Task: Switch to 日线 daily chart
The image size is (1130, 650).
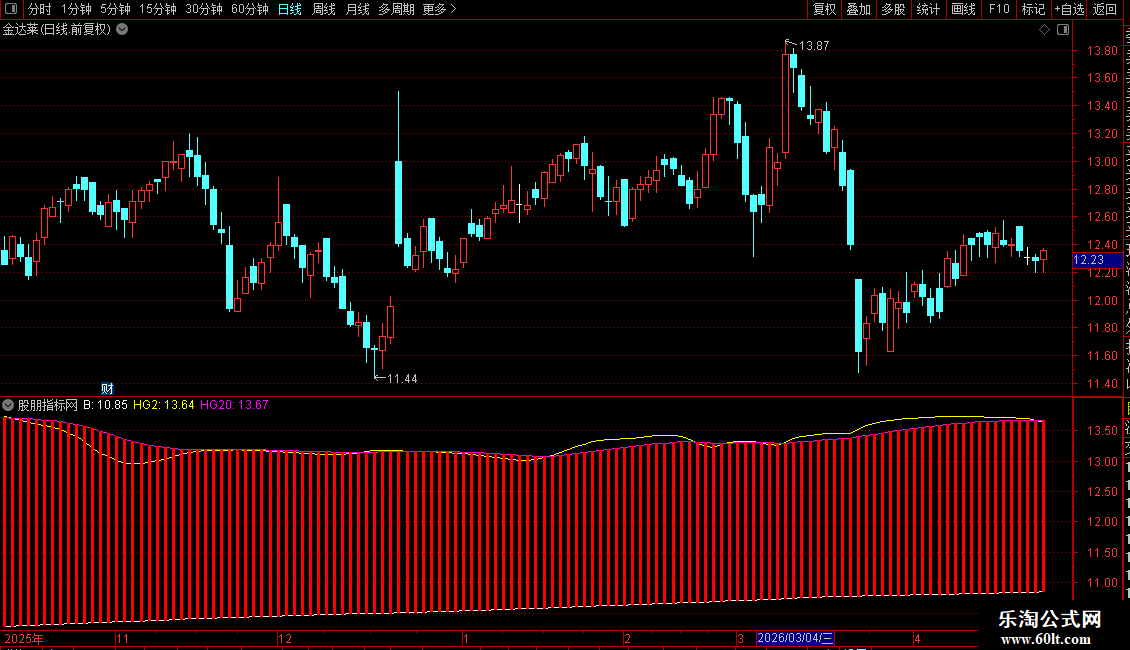Action: (x=290, y=9)
